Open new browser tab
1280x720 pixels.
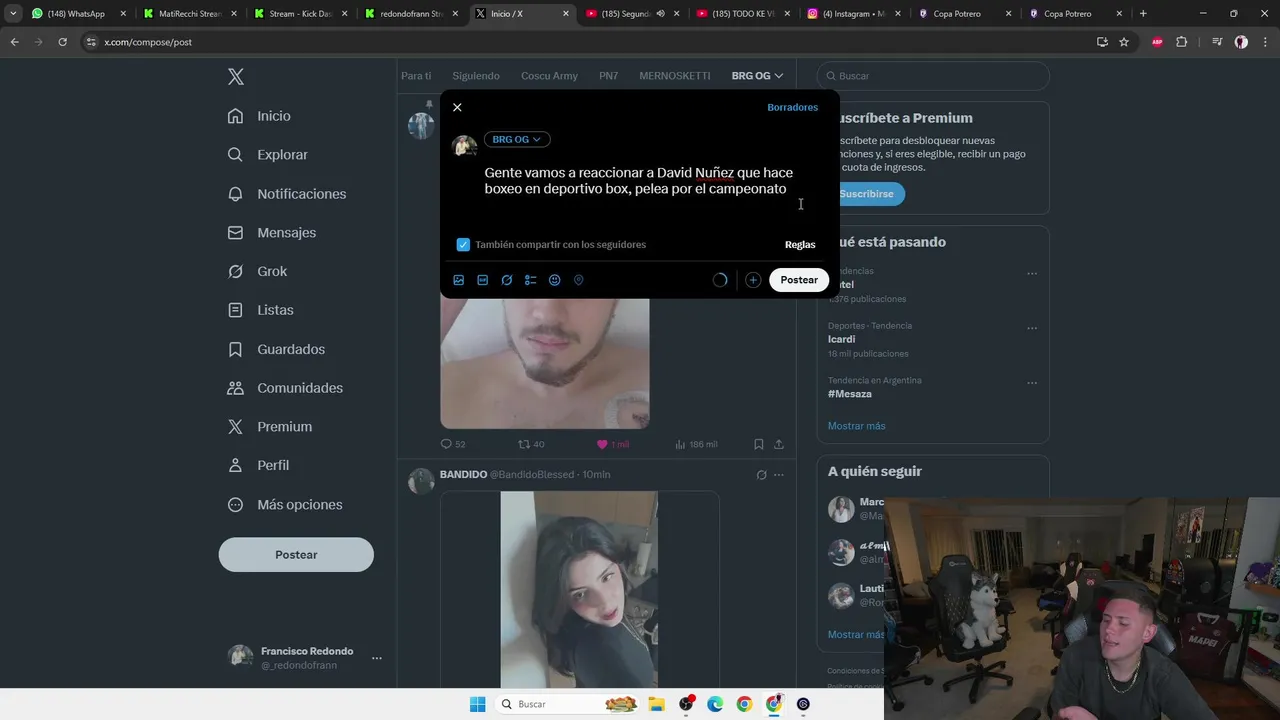[x=1143, y=14]
